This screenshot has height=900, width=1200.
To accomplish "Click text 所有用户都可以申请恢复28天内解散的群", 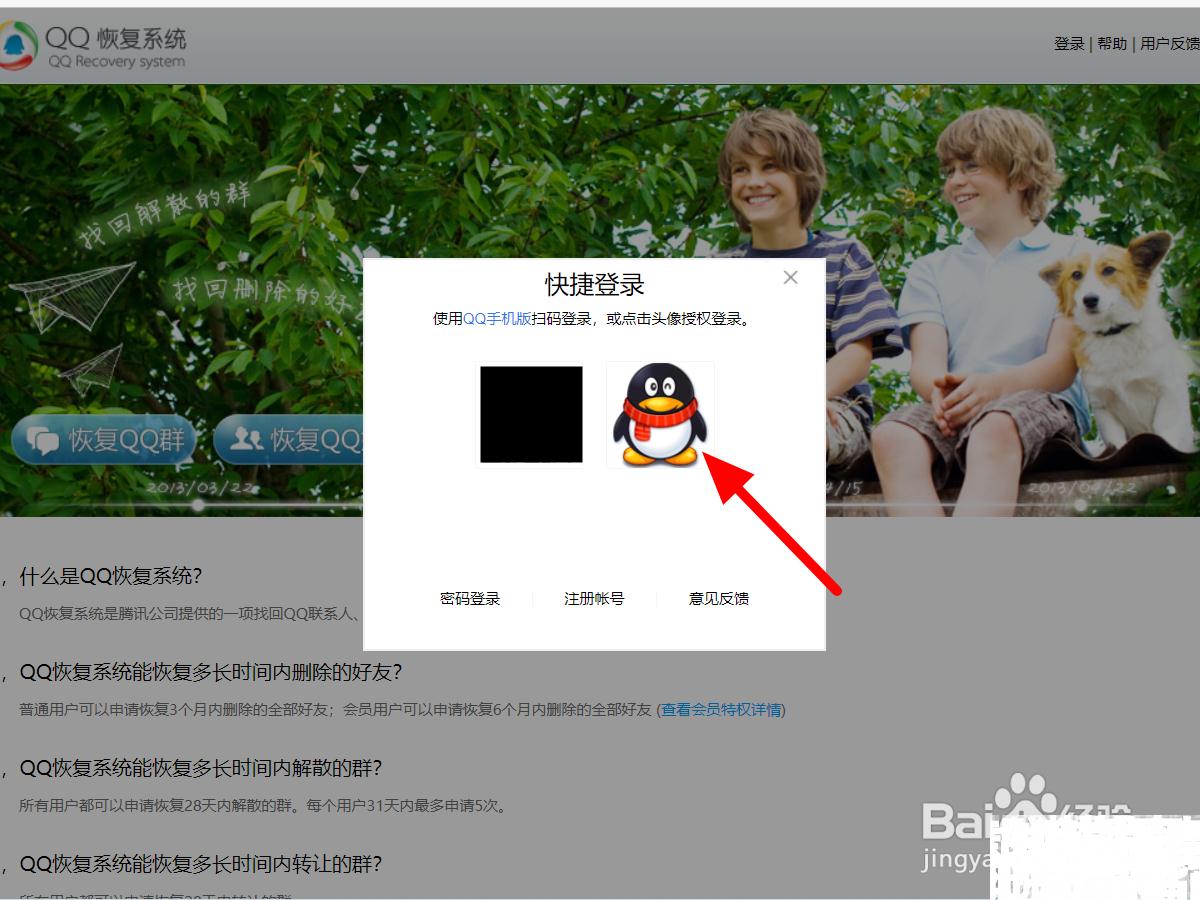I will coord(158,806).
